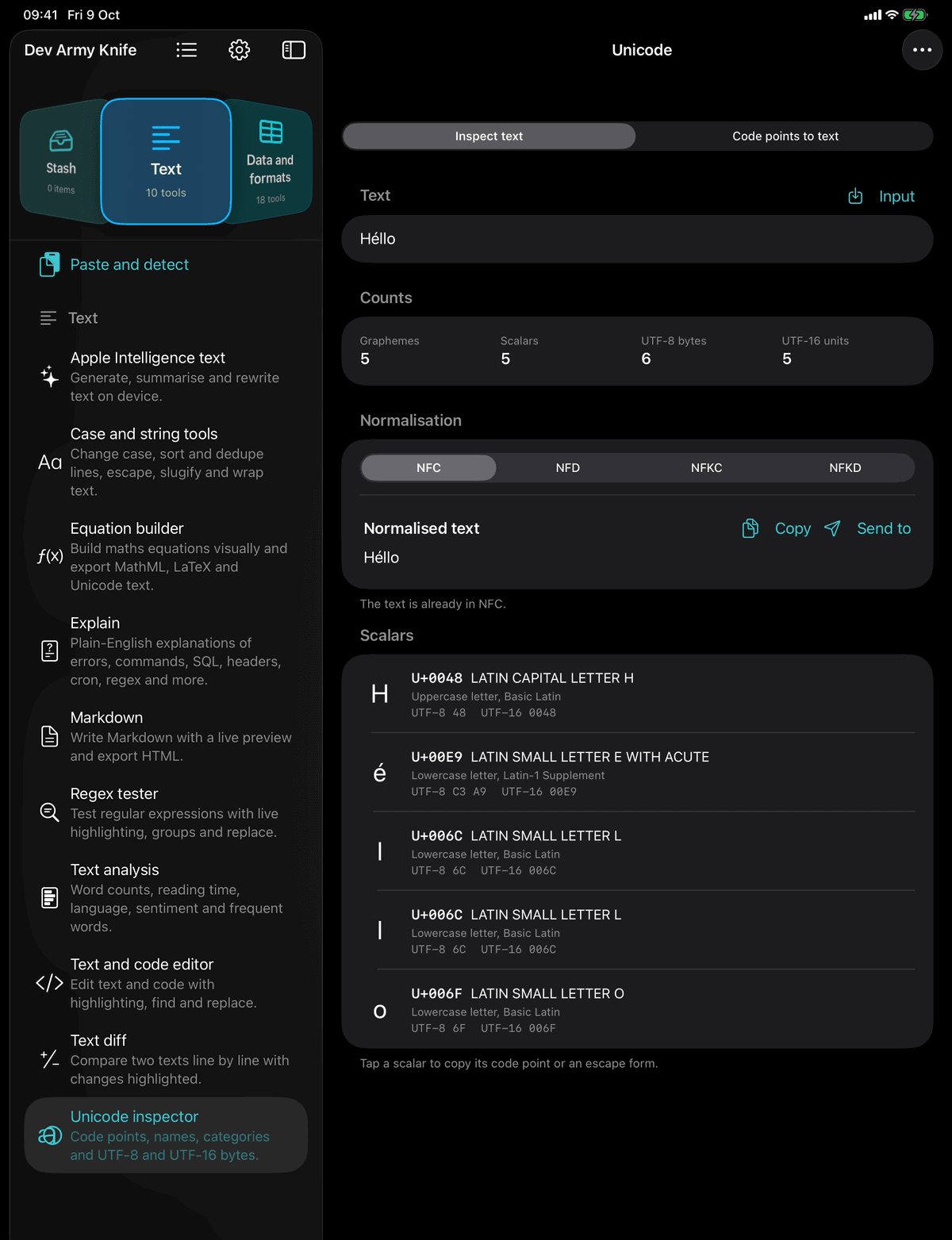Screen dimensions: 952x1240
Task: Select the Data and formats card
Action: click(x=270, y=163)
